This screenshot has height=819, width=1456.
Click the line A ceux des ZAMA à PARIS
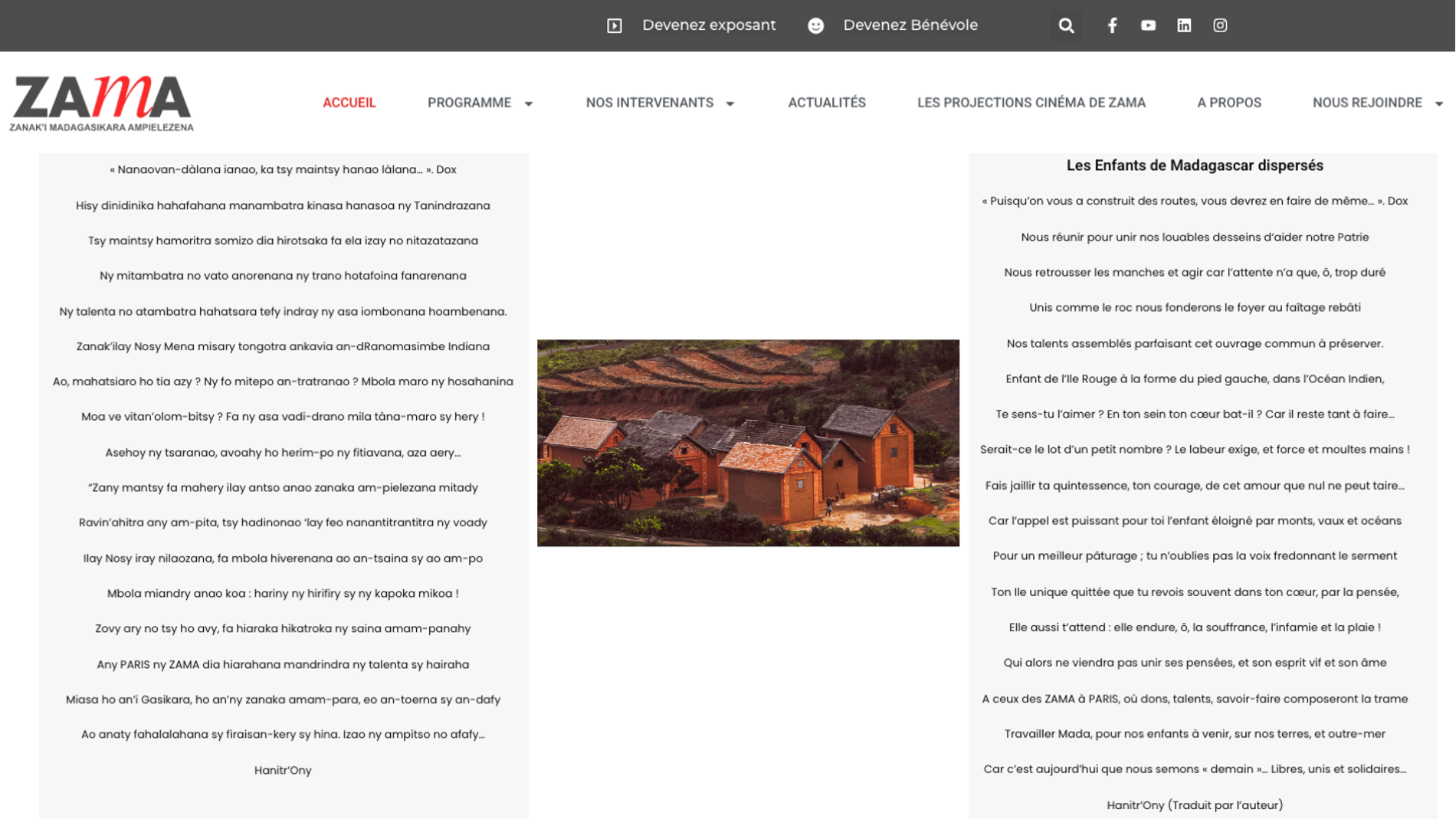point(1195,699)
